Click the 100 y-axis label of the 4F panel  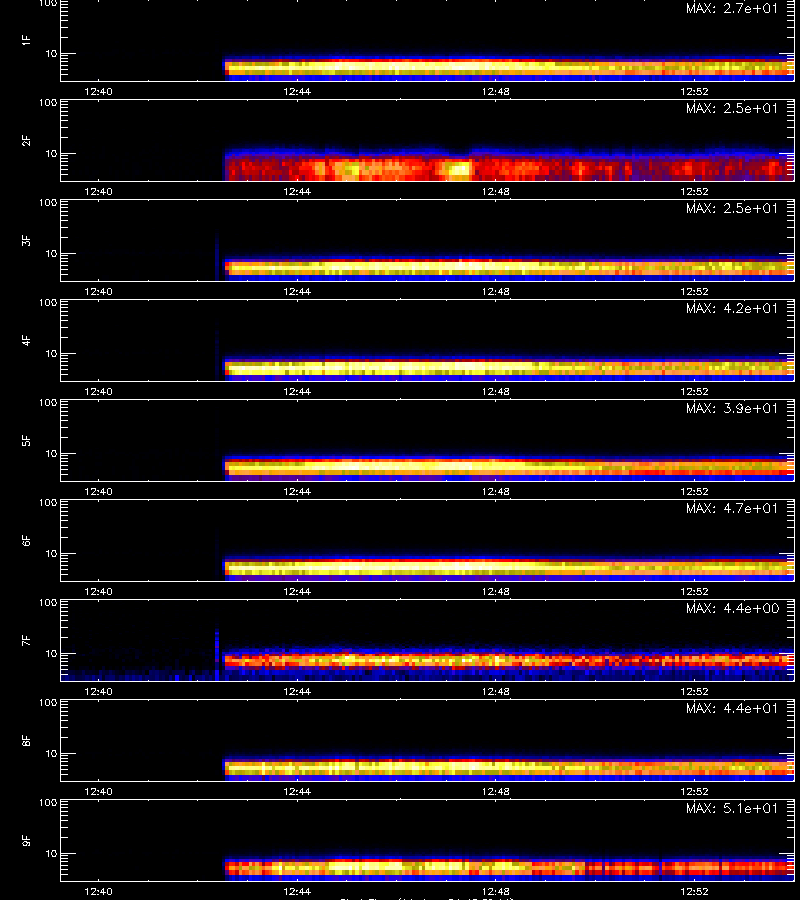48,302
